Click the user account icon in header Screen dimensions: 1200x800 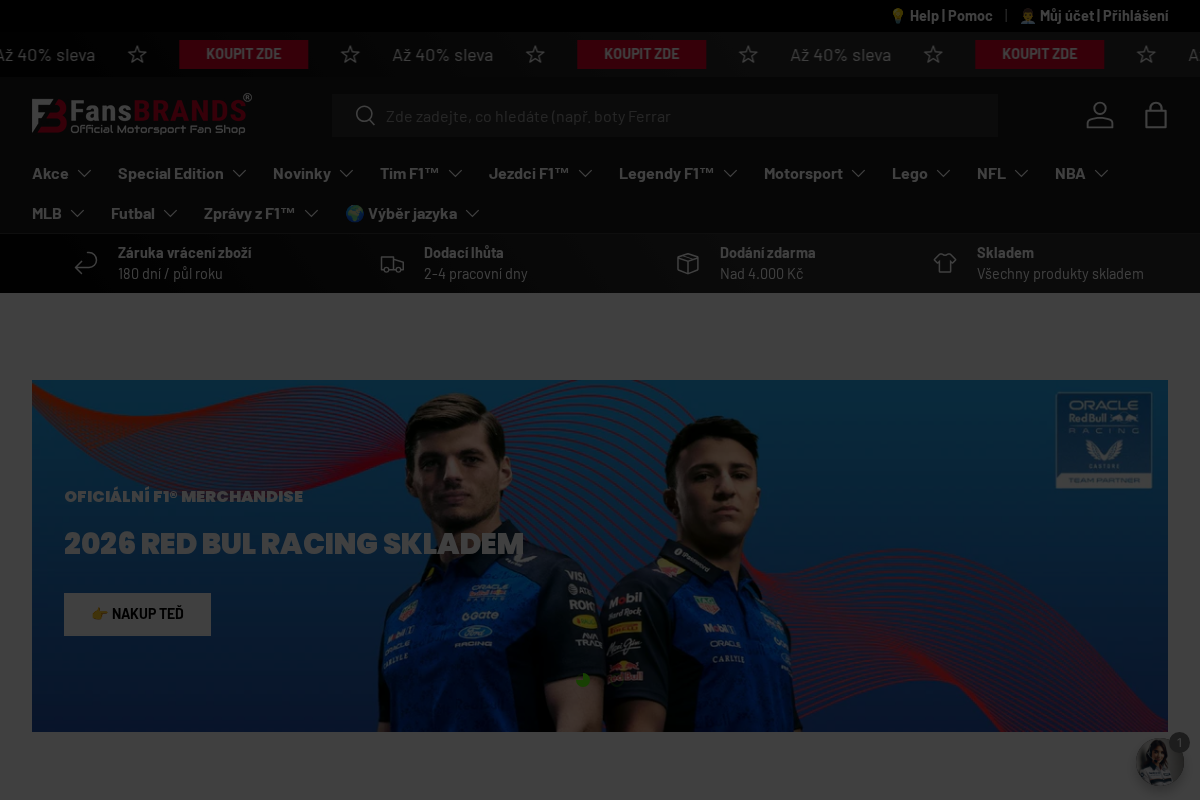click(x=1100, y=115)
